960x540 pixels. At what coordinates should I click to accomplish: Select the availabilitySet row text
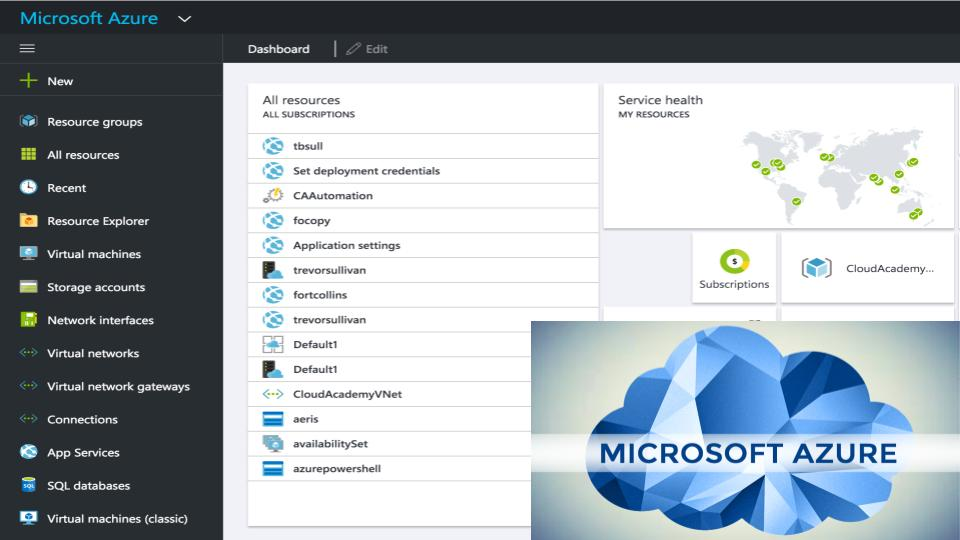click(x=330, y=444)
